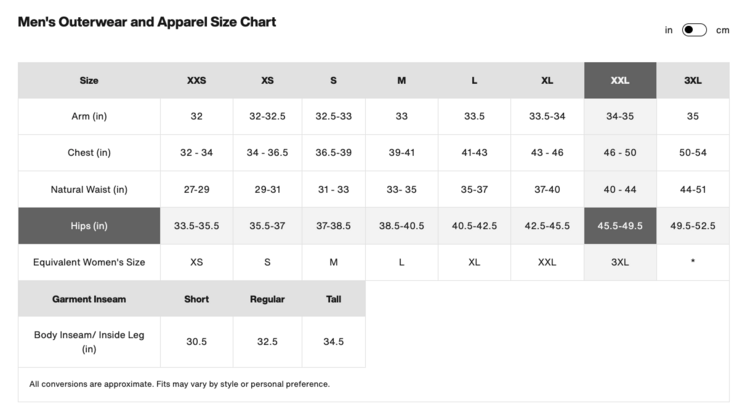This screenshot has width=750, height=417.
Task: Click the Tall inseam column header
Action: (333, 299)
